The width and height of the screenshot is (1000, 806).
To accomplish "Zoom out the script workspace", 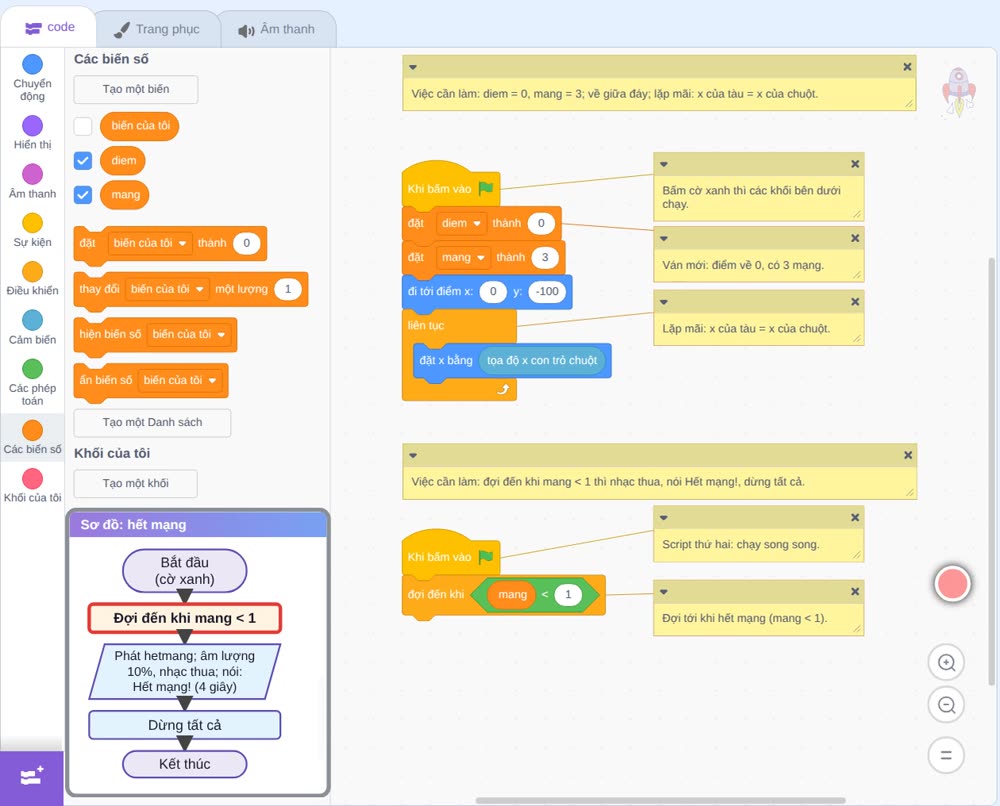I will (x=946, y=705).
